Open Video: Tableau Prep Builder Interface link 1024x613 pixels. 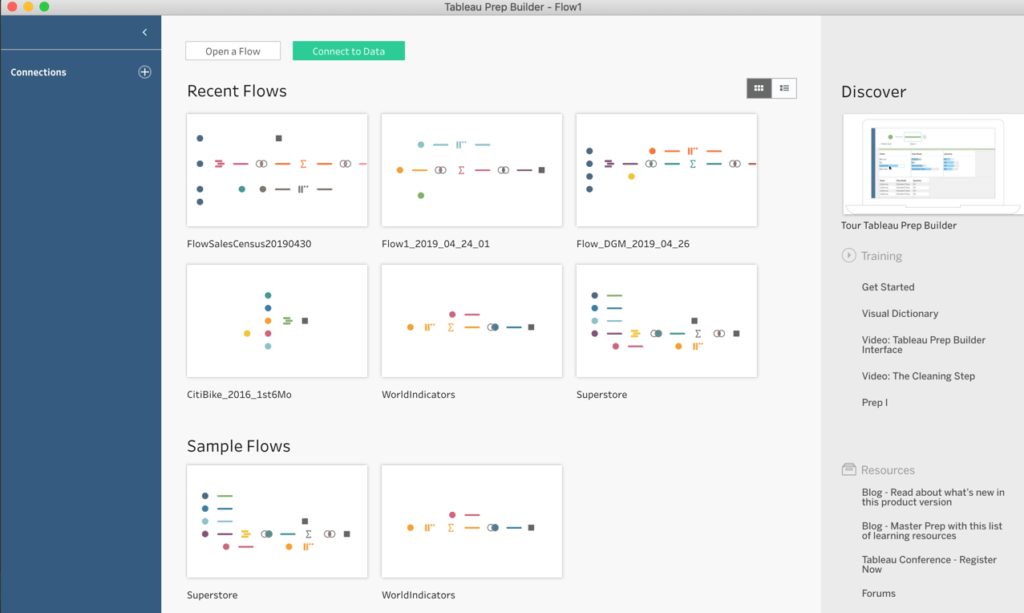(923, 345)
